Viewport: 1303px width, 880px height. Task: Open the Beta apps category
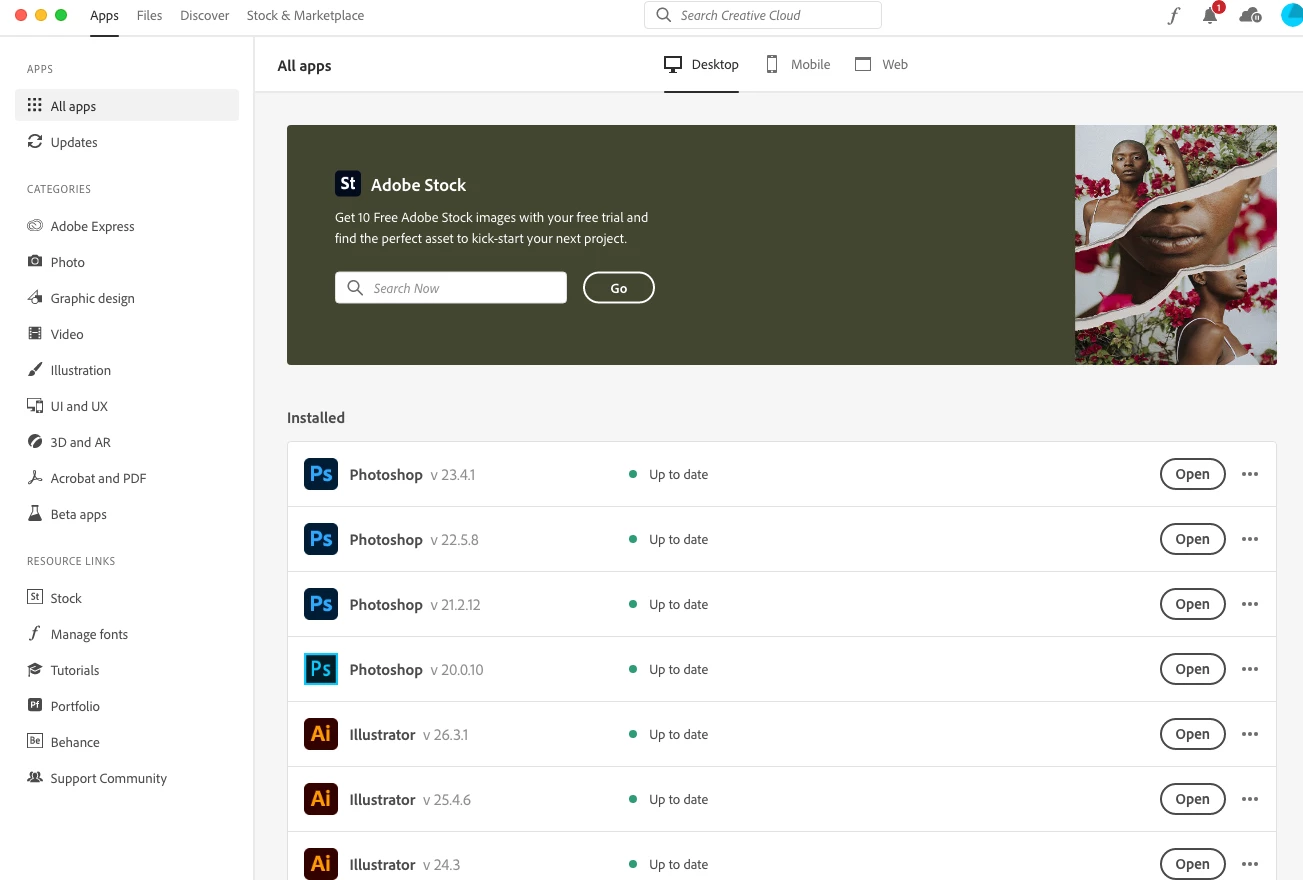(x=127, y=514)
